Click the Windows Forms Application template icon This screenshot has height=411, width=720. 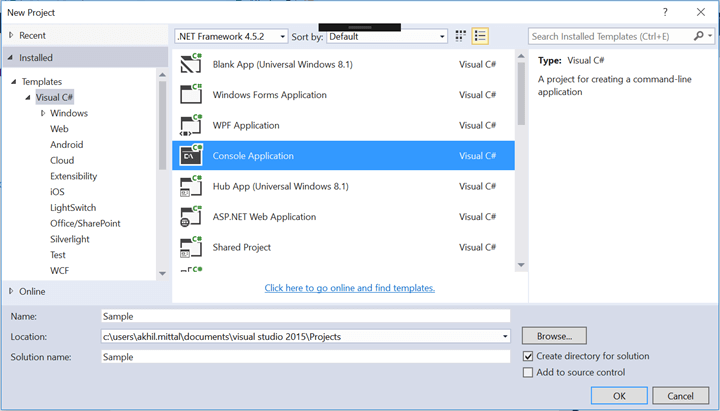(191, 94)
